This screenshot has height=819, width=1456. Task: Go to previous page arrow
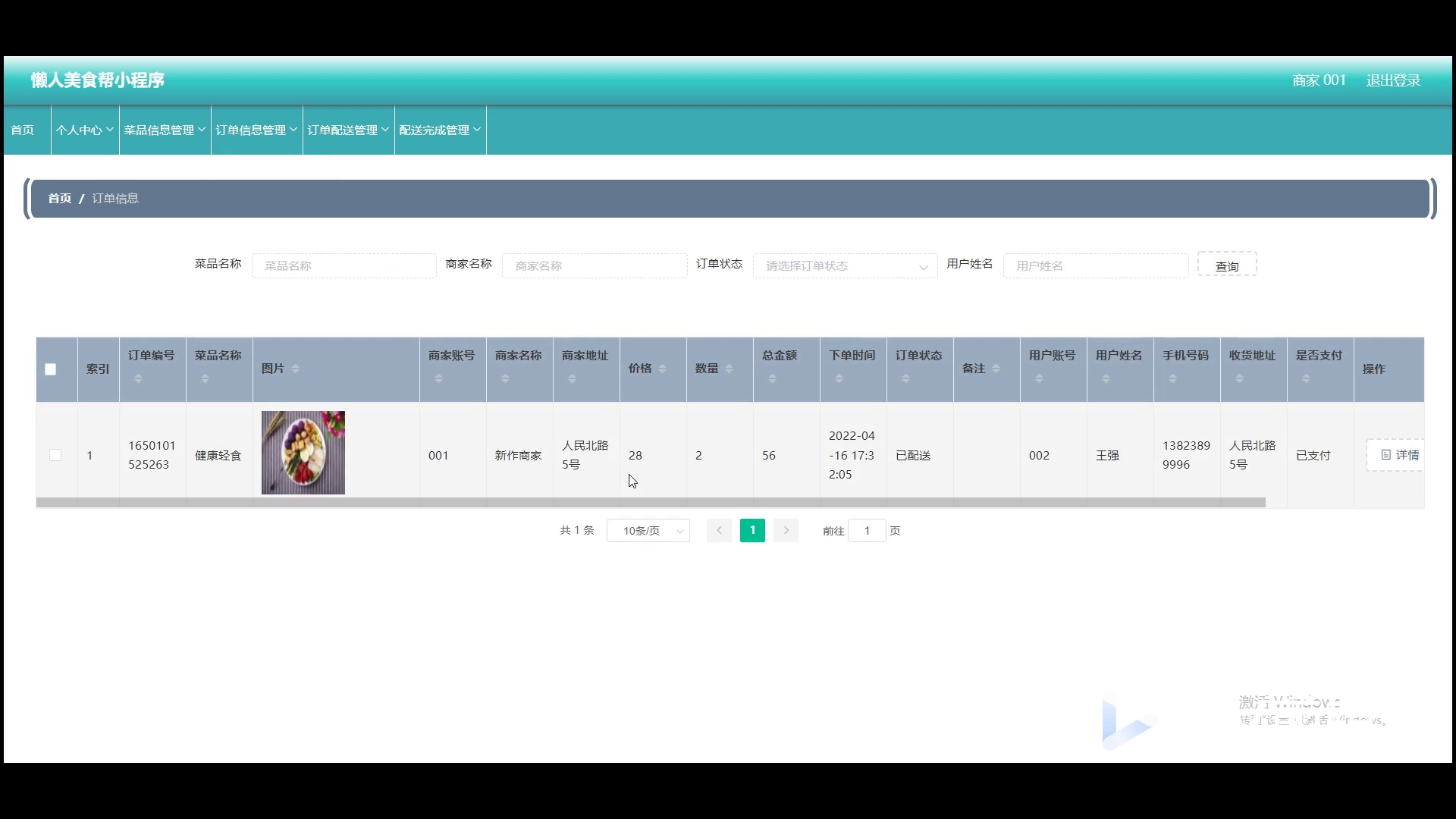(x=719, y=531)
